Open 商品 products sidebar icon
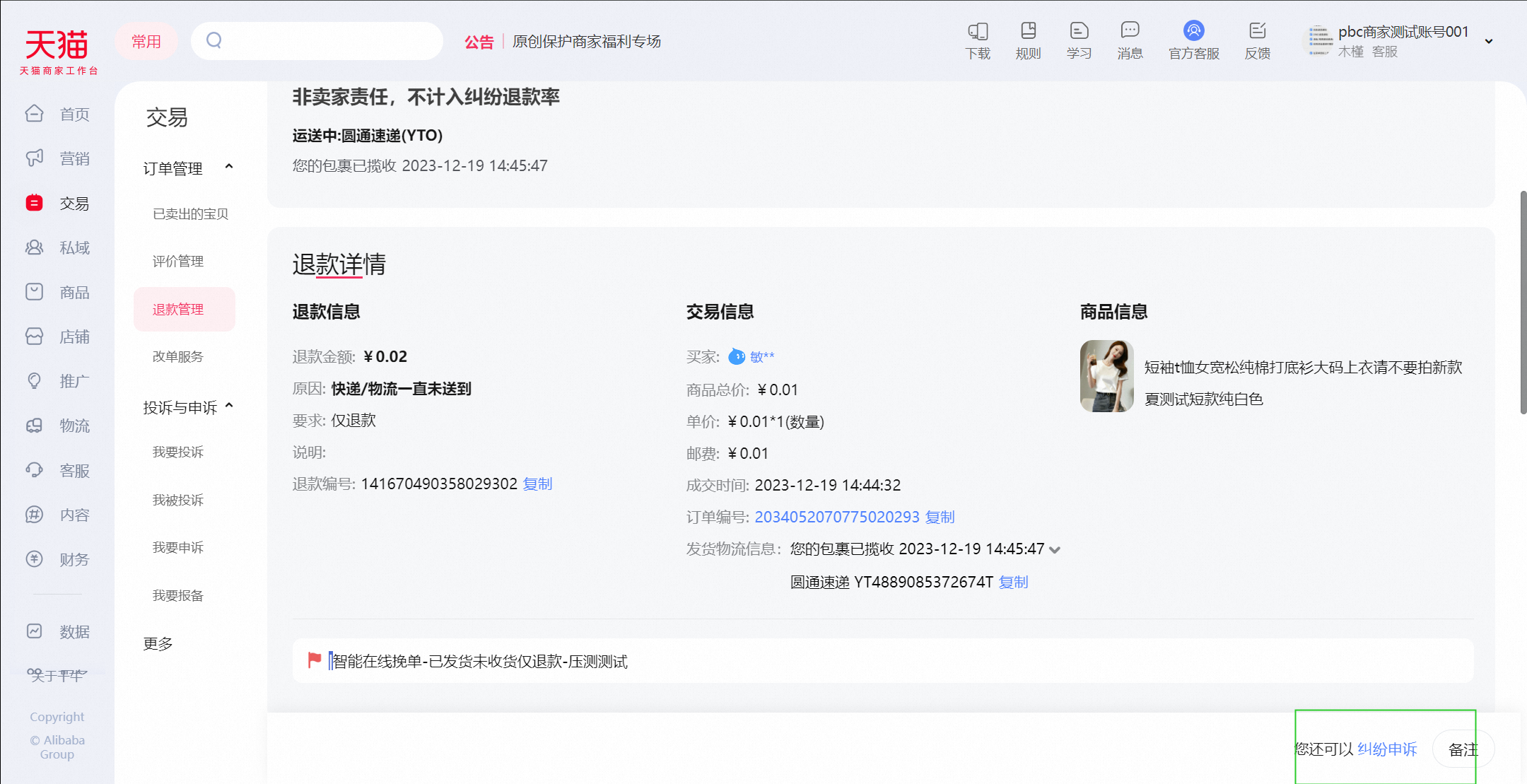Screen dimensions: 1527x784 coord(34,292)
